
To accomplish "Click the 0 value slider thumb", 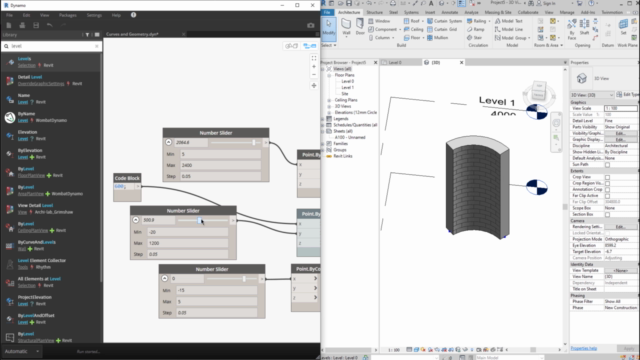I will coord(244,278).
